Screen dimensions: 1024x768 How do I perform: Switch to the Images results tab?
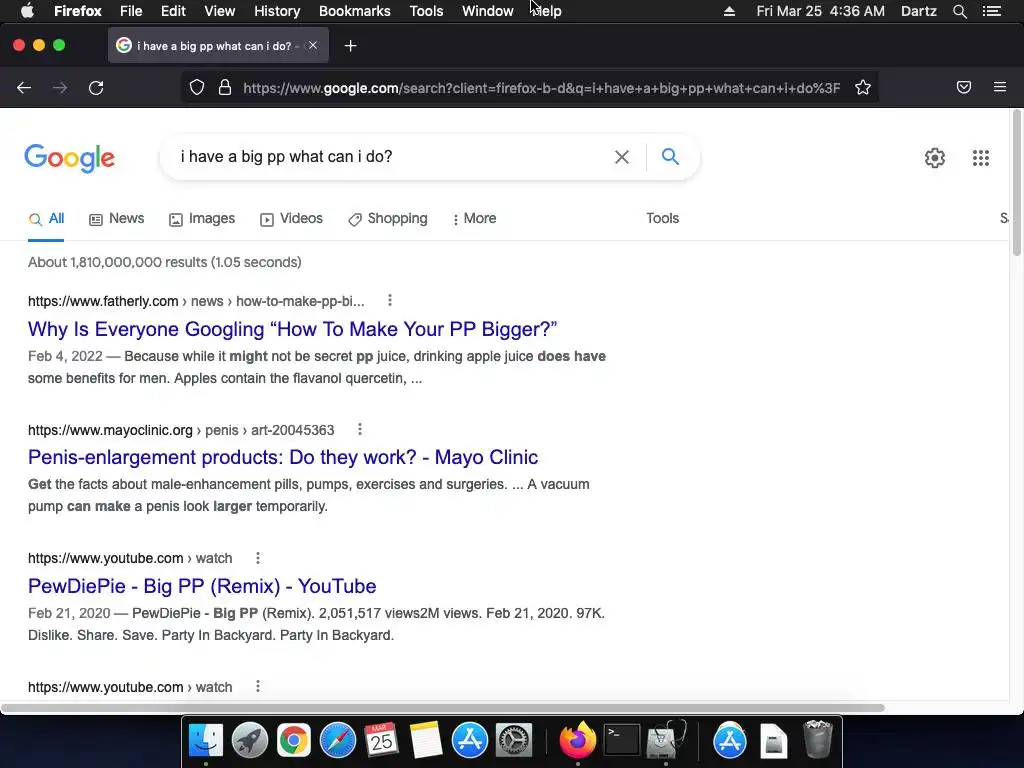click(x=202, y=219)
